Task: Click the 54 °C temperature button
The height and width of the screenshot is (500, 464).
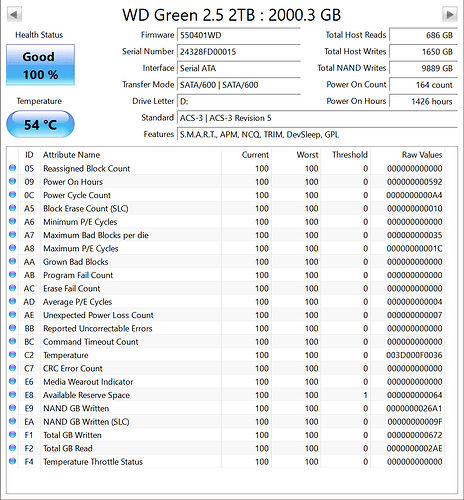Action: (40, 124)
